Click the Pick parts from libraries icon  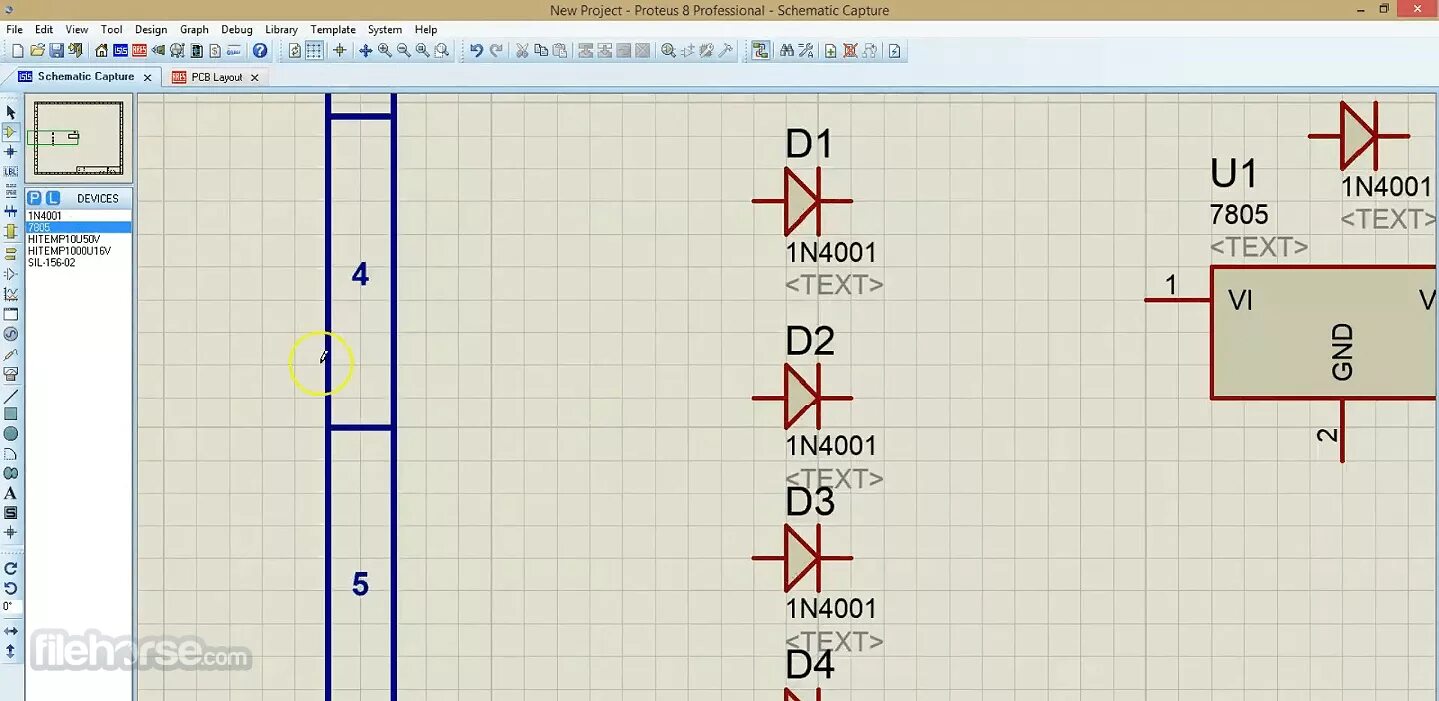(x=668, y=51)
